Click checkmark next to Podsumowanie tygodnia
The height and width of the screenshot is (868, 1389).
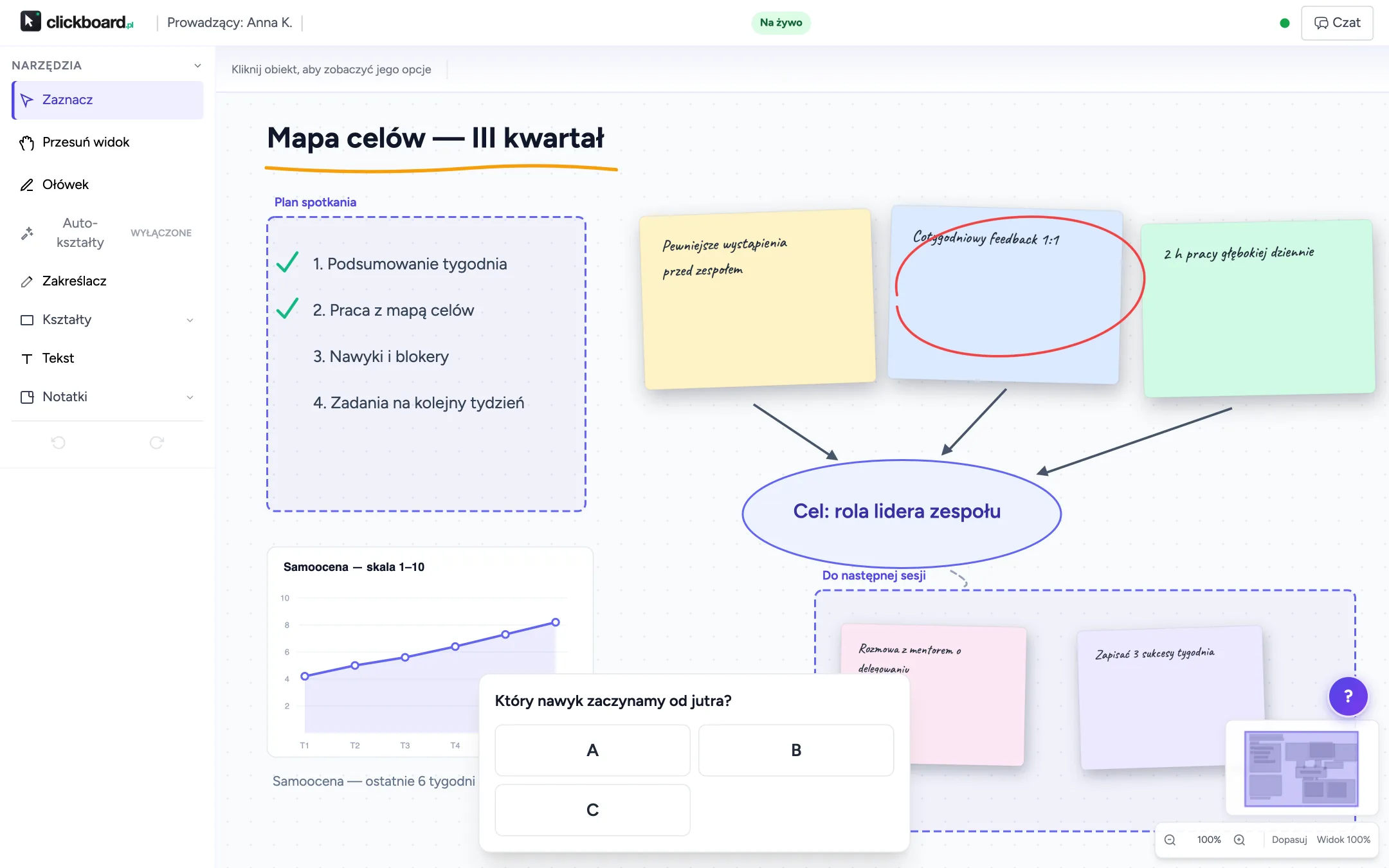[287, 262]
